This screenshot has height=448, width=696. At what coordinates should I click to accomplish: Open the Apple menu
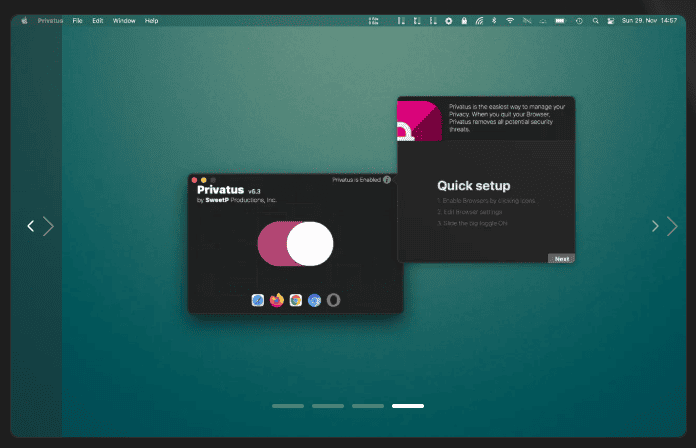24,21
